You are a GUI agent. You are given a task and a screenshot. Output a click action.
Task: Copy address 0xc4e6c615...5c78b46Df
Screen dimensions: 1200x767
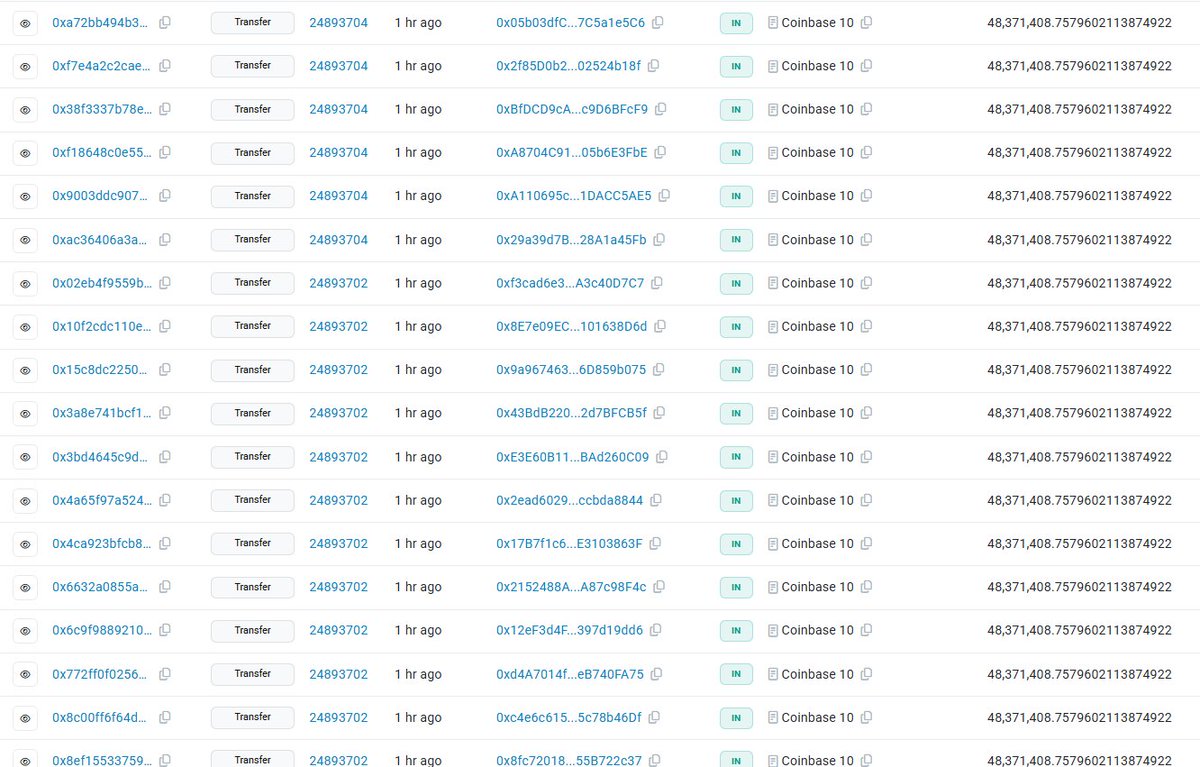654,718
